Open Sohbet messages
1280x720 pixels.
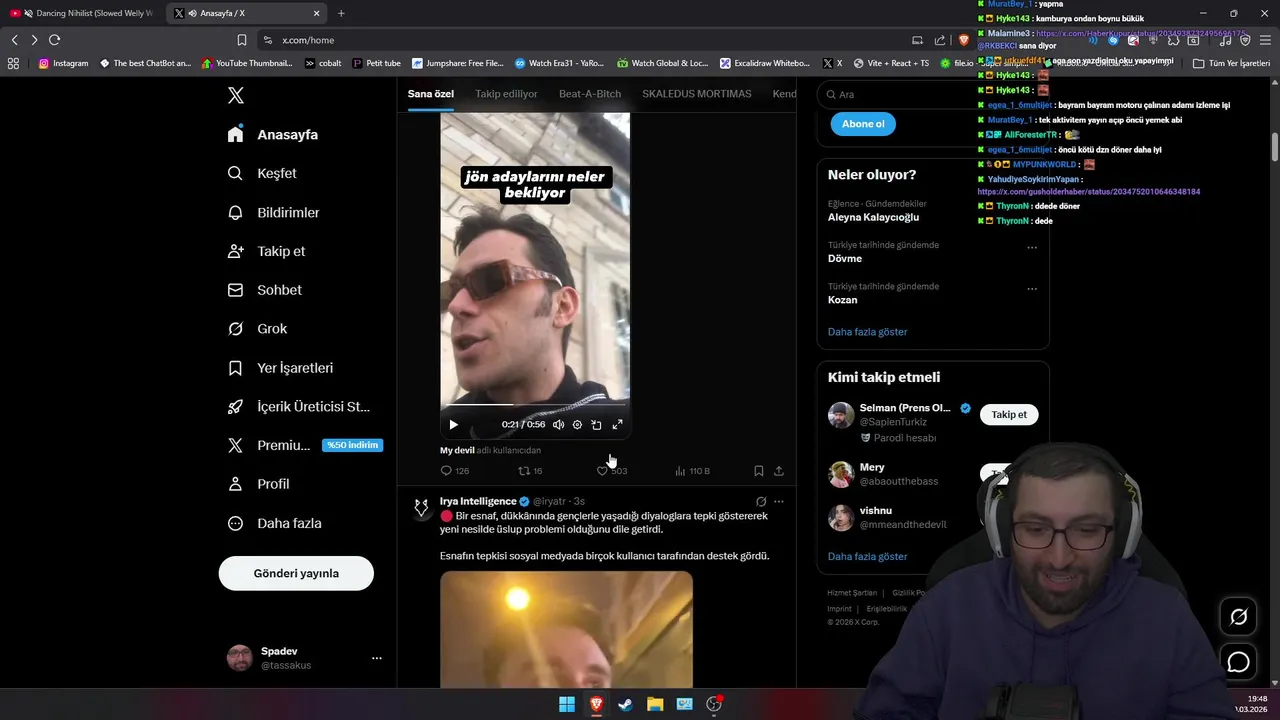tap(265, 290)
